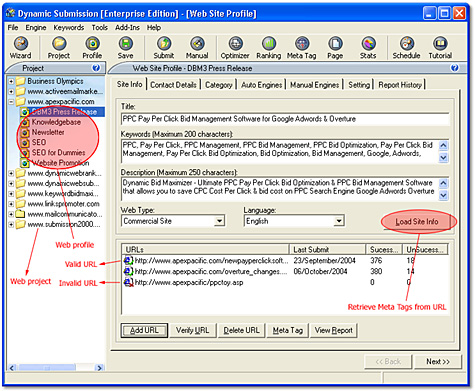Click the Meta Tag button below URLs
Screen dimensions: 475x391
coord(288,330)
